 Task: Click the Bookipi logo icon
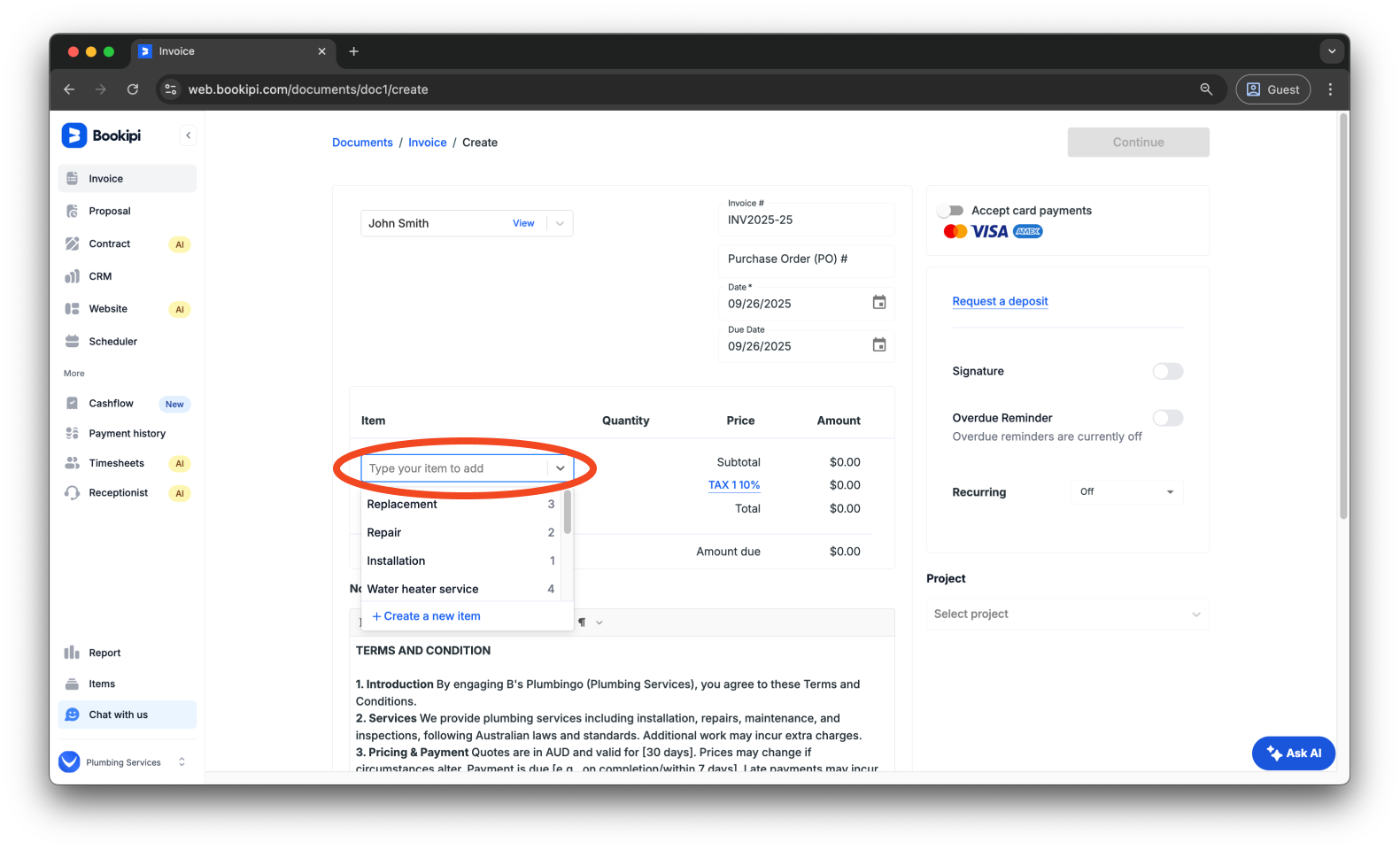[73, 135]
